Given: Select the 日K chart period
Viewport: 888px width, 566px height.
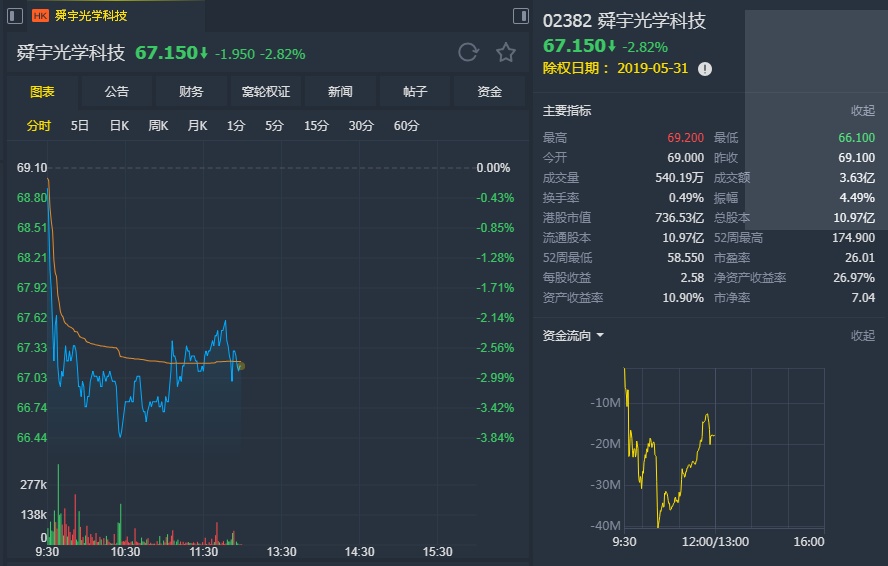Looking at the screenshot, I should (x=119, y=126).
